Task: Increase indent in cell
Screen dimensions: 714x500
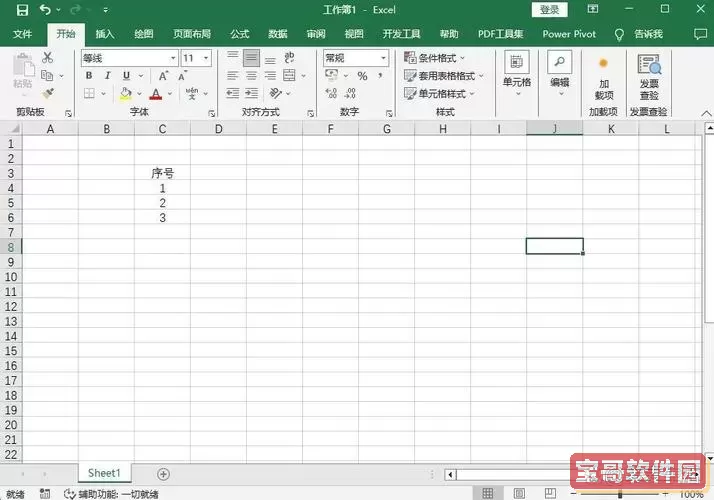Action: (x=251, y=93)
